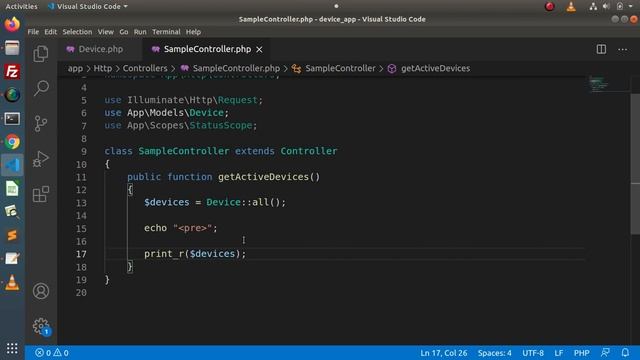
Task: Click the VLC tray icon in top bar
Action: (x=571, y=7)
